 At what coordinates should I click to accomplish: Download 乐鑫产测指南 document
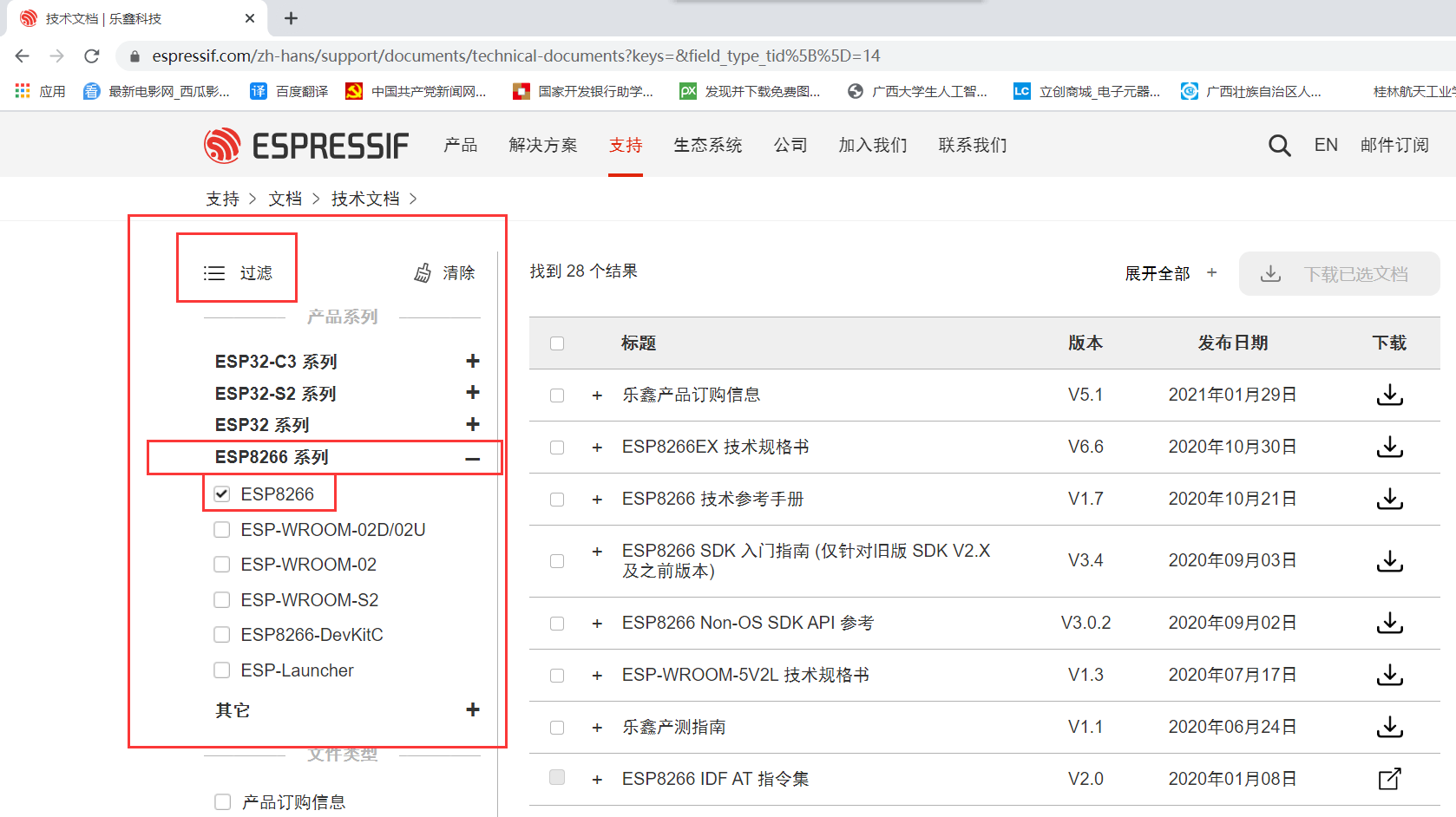(1389, 728)
